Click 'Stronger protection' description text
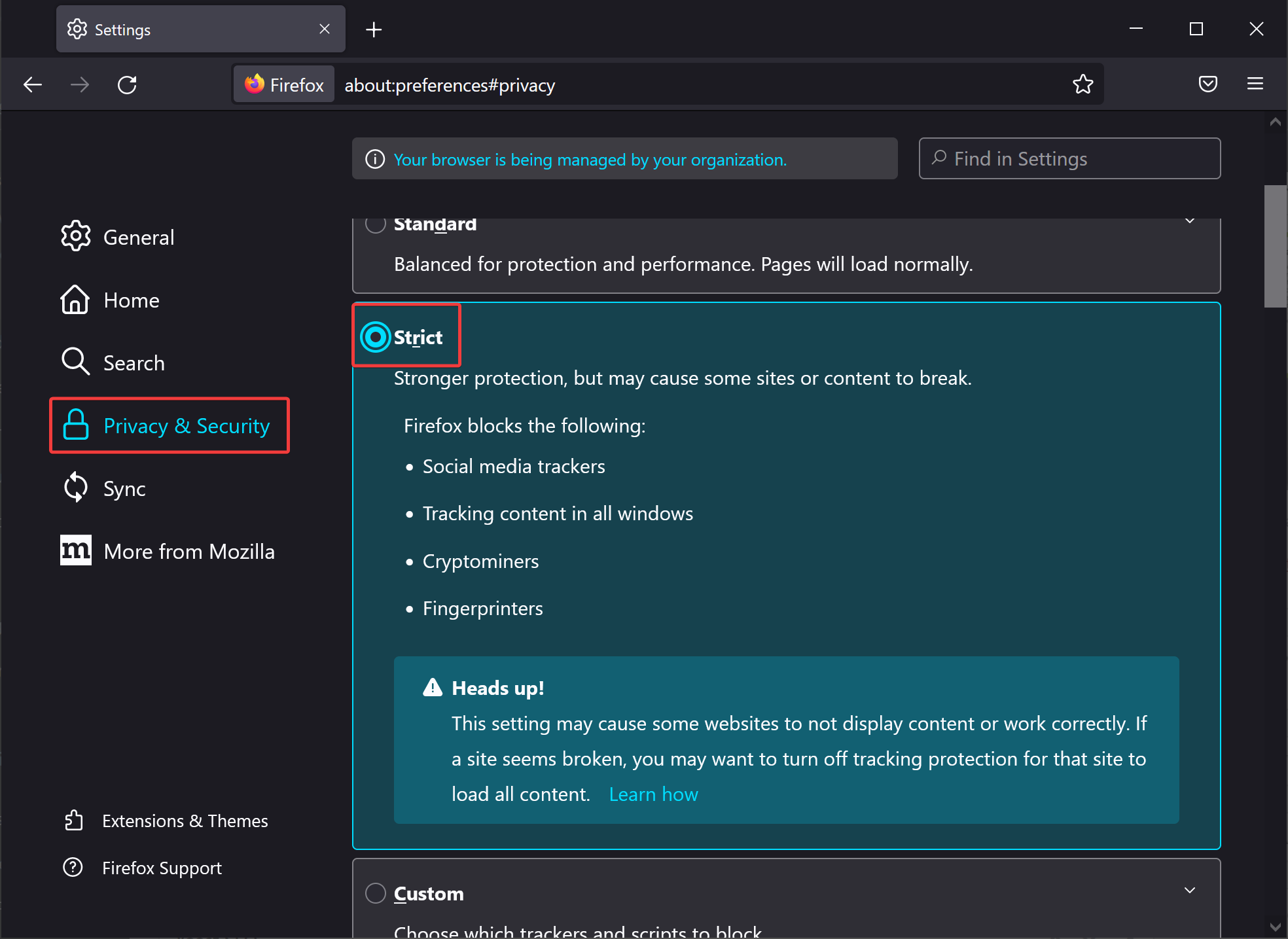 pos(683,378)
